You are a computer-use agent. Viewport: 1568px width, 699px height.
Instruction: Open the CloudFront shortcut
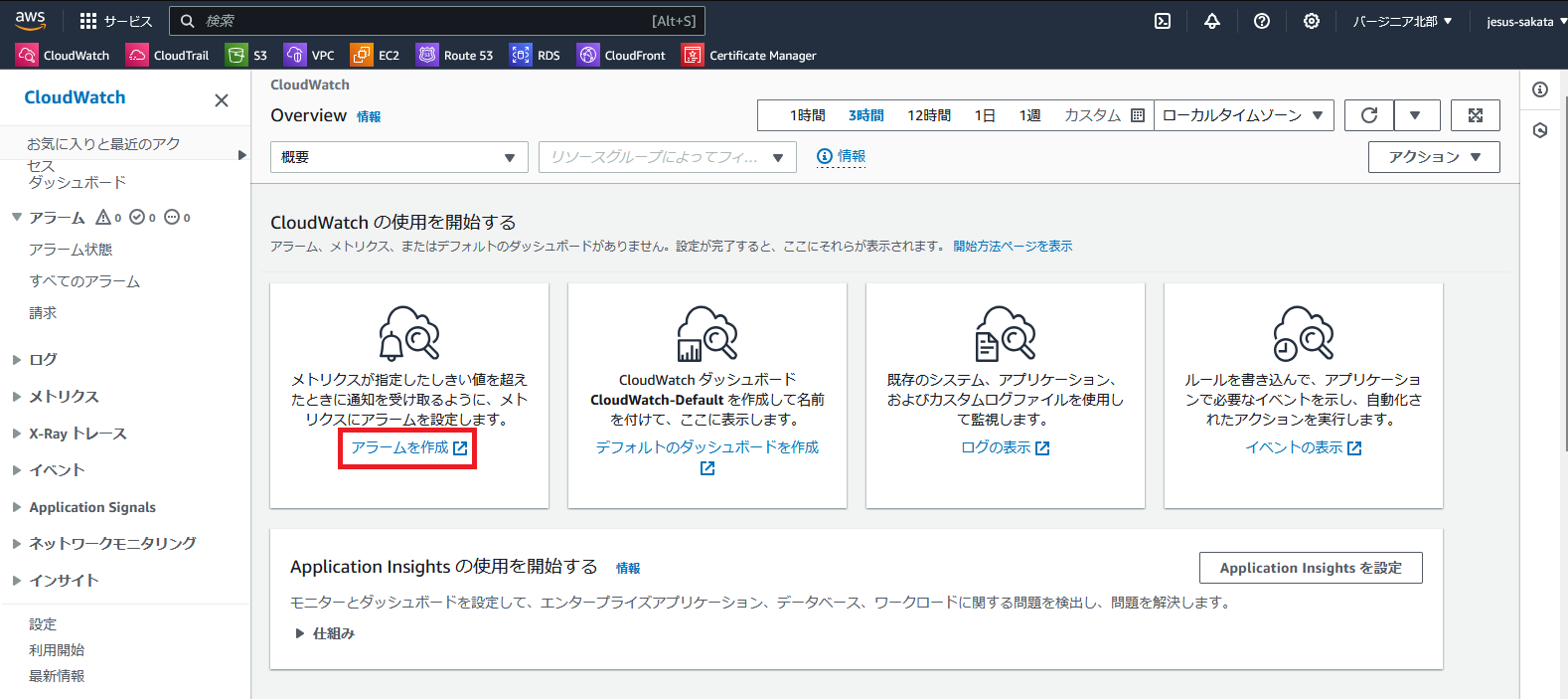(x=622, y=56)
